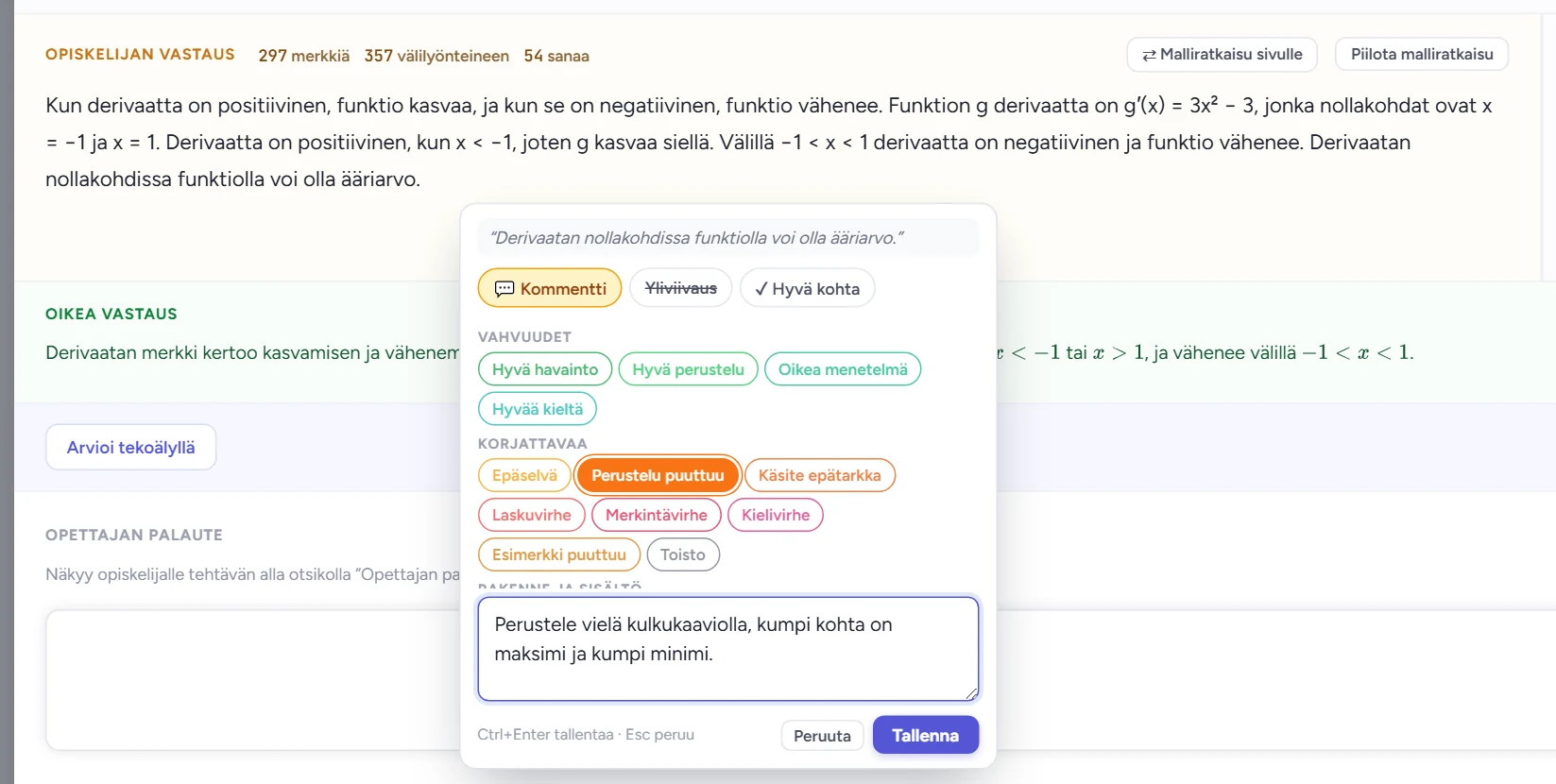Toggle the Oikea menetelmä tag
Image resolution: width=1556 pixels, height=784 pixels.
[x=843, y=369]
